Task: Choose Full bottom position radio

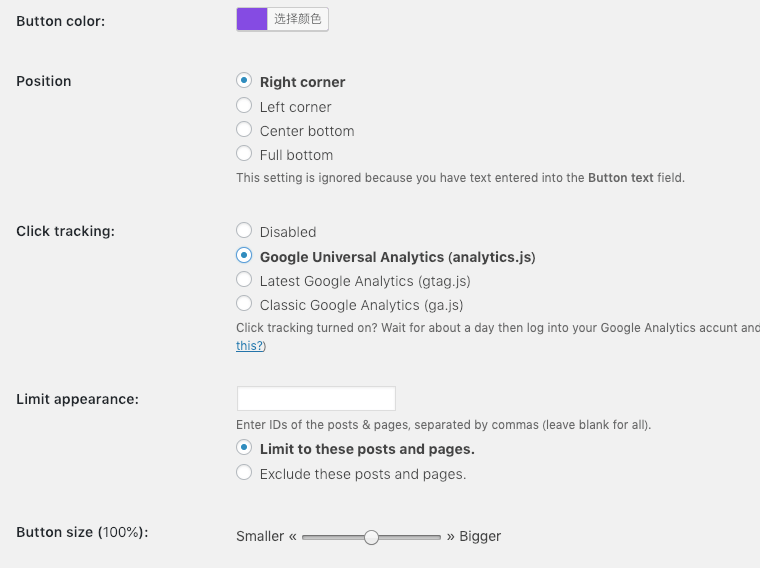Action: [244, 154]
